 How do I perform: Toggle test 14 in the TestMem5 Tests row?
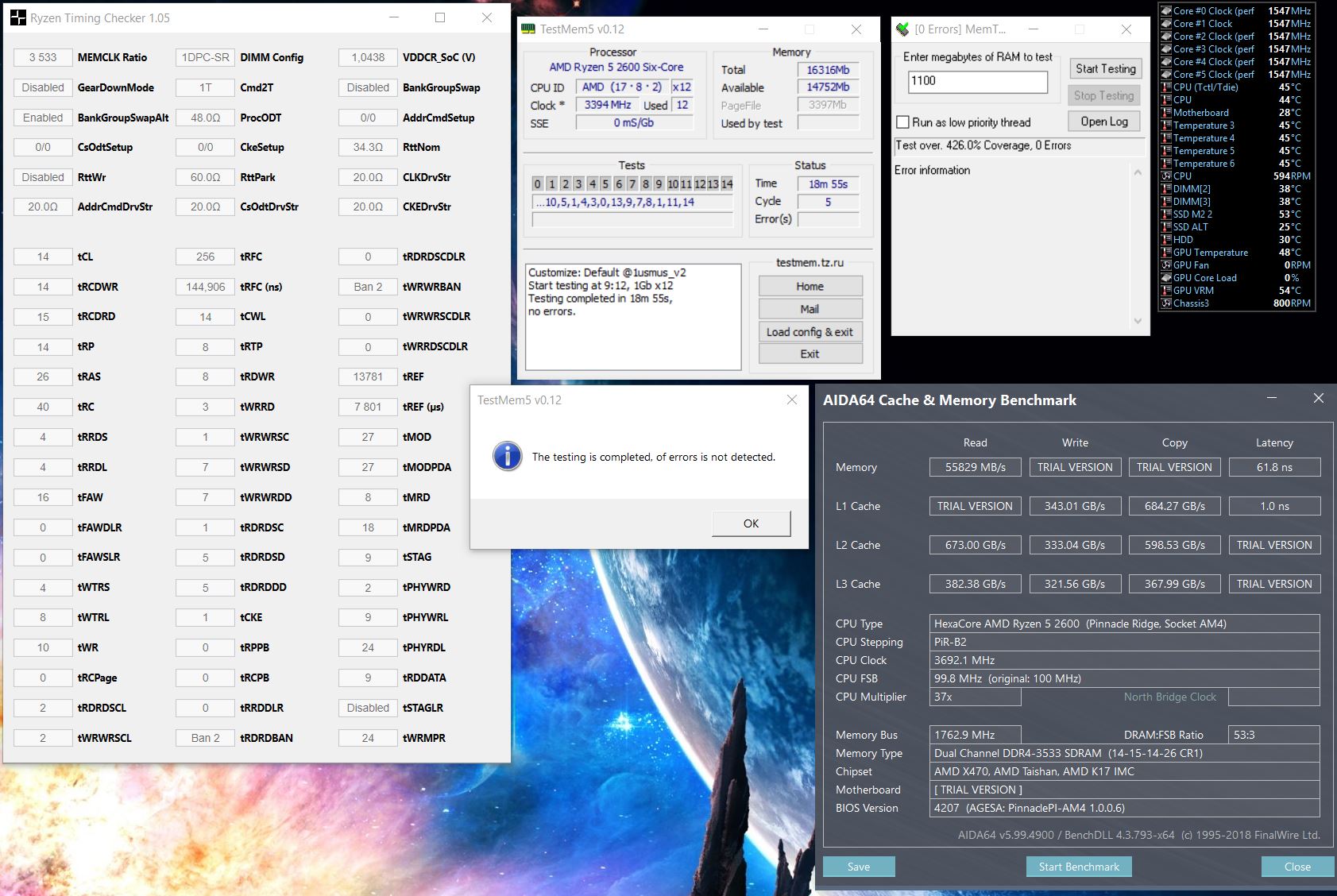728,183
